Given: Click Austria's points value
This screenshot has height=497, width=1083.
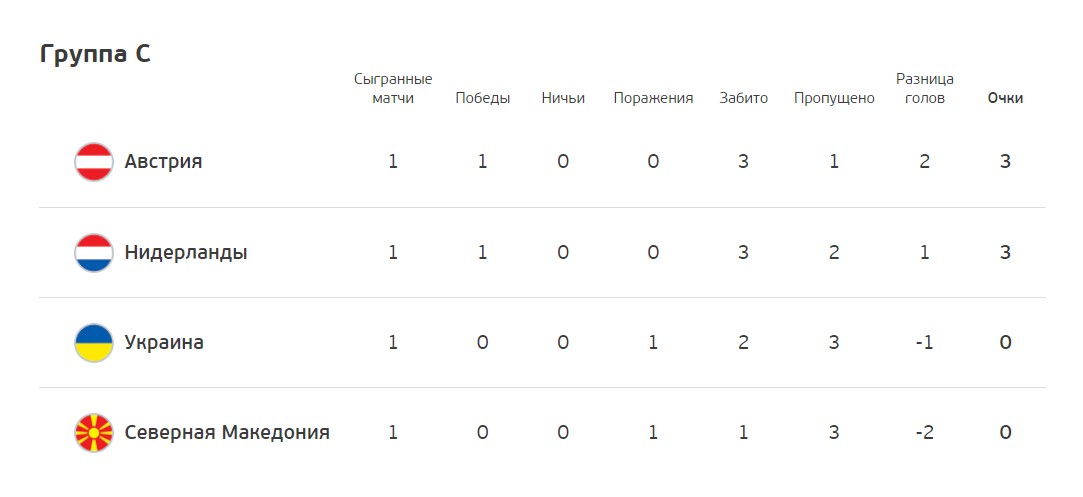Looking at the screenshot, I should [1006, 162].
